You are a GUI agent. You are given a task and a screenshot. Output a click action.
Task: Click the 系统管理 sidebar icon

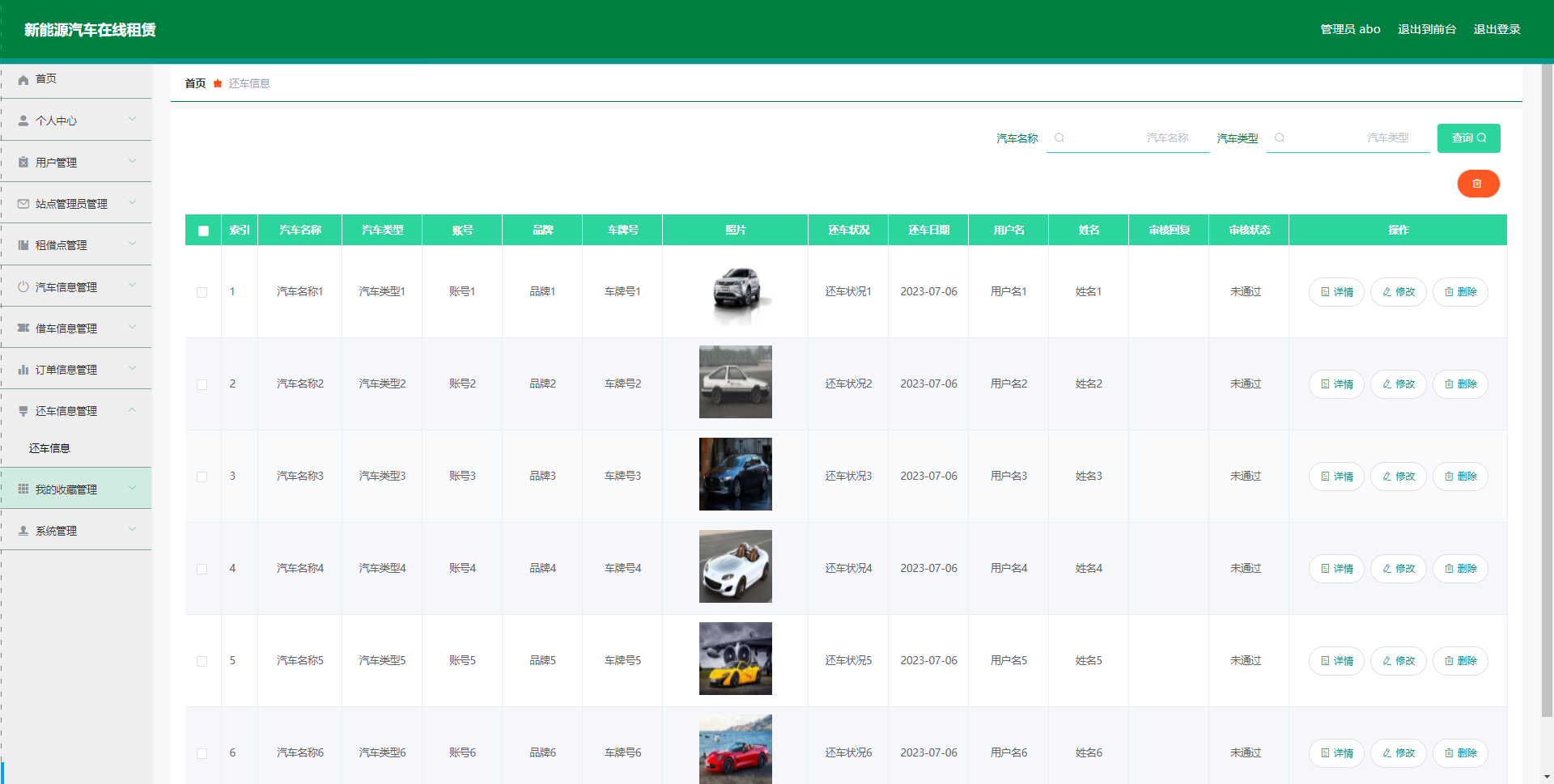23,531
